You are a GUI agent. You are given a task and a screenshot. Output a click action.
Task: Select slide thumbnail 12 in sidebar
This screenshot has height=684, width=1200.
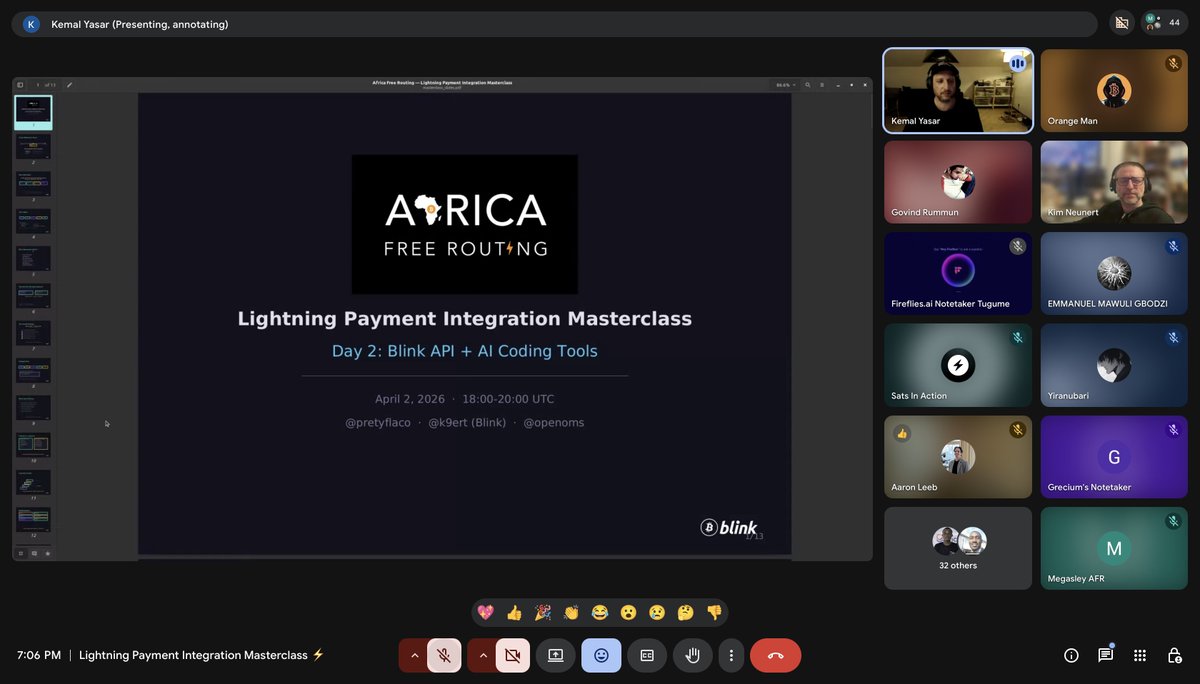tap(33, 519)
